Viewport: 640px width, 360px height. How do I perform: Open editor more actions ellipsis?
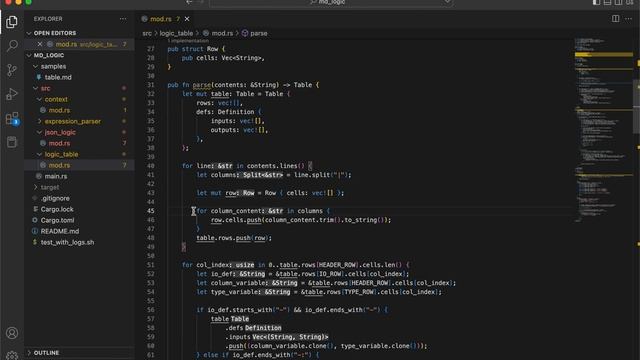(629, 19)
